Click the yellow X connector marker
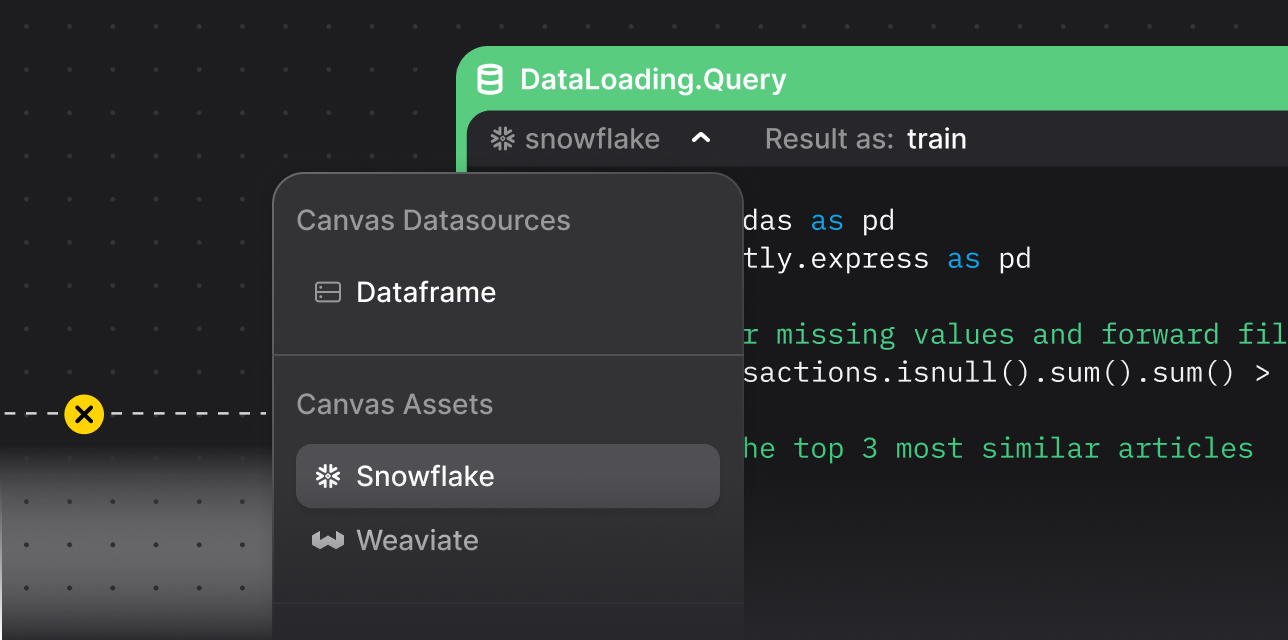The width and height of the screenshot is (1288, 640). [84, 413]
